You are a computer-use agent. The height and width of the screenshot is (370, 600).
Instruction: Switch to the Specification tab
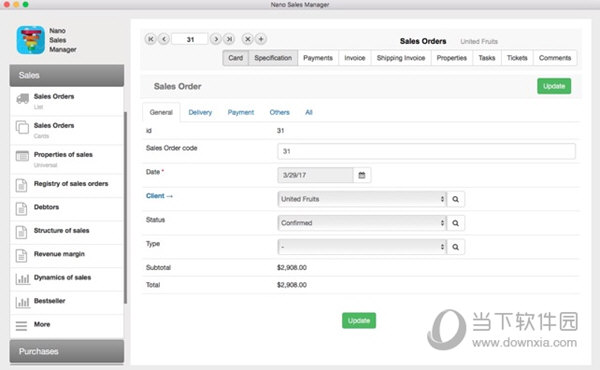pyautogui.click(x=273, y=58)
